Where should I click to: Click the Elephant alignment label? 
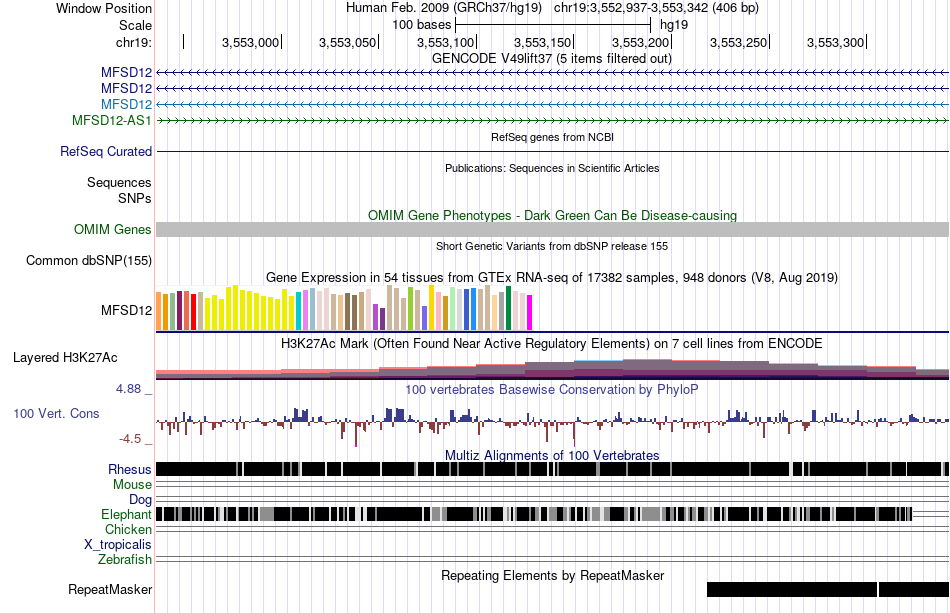126,514
